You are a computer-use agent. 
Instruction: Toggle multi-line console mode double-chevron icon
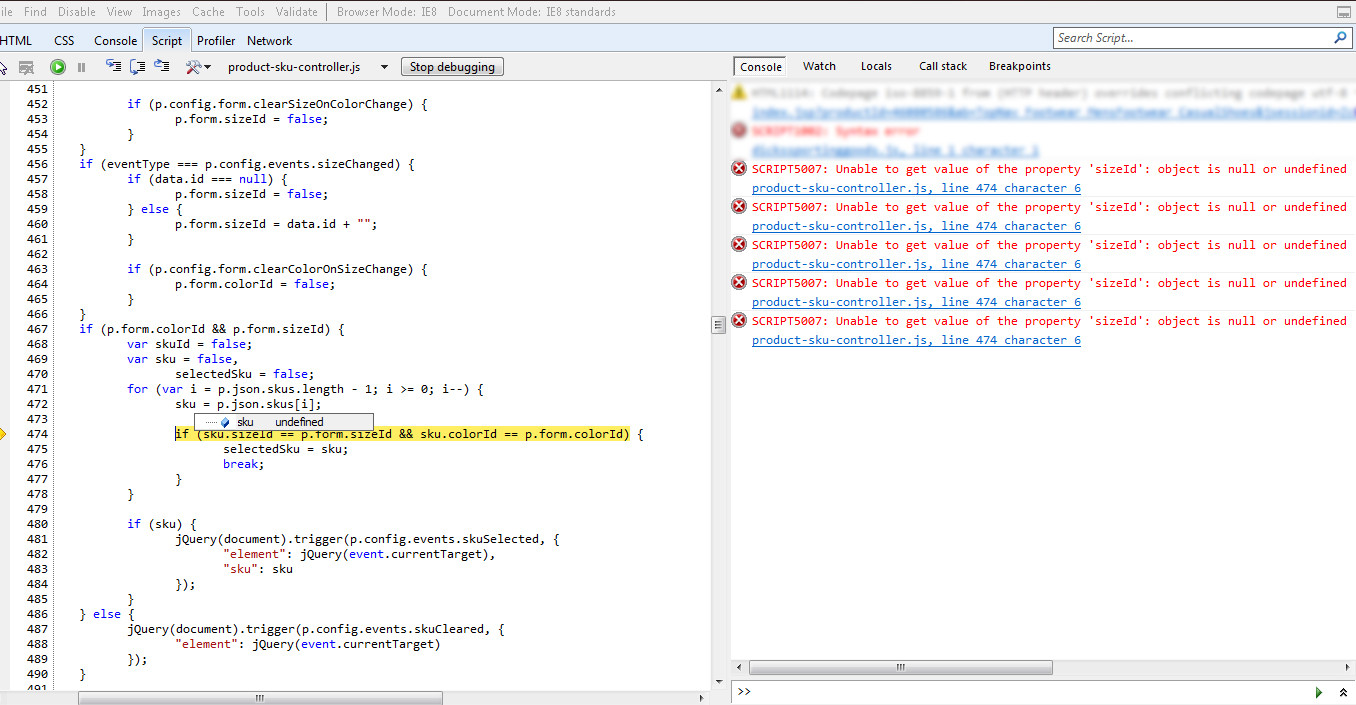[1343, 692]
